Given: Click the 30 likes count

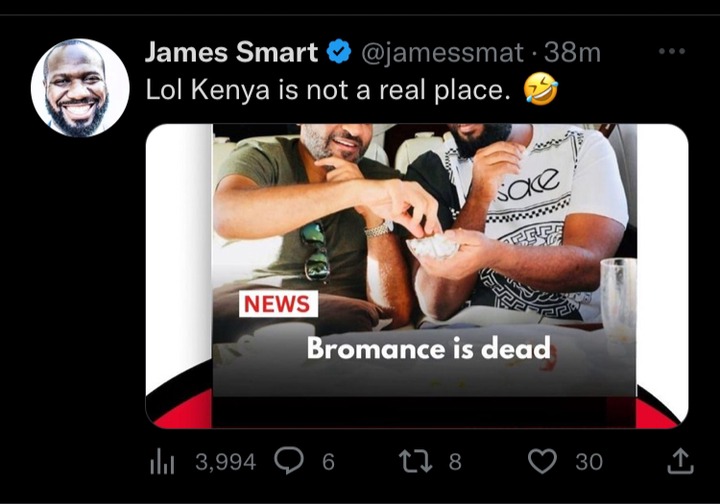Looking at the screenshot, I should (x=589, y=461).
